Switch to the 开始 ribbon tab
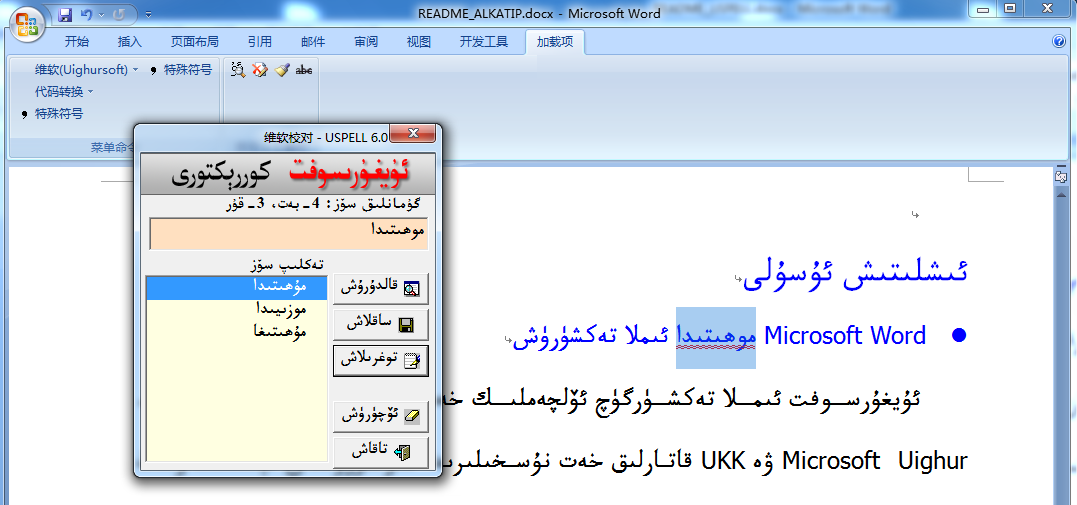Image resolution: width=1077 pixels, height=505 pixels. click(x=76, y=42)
